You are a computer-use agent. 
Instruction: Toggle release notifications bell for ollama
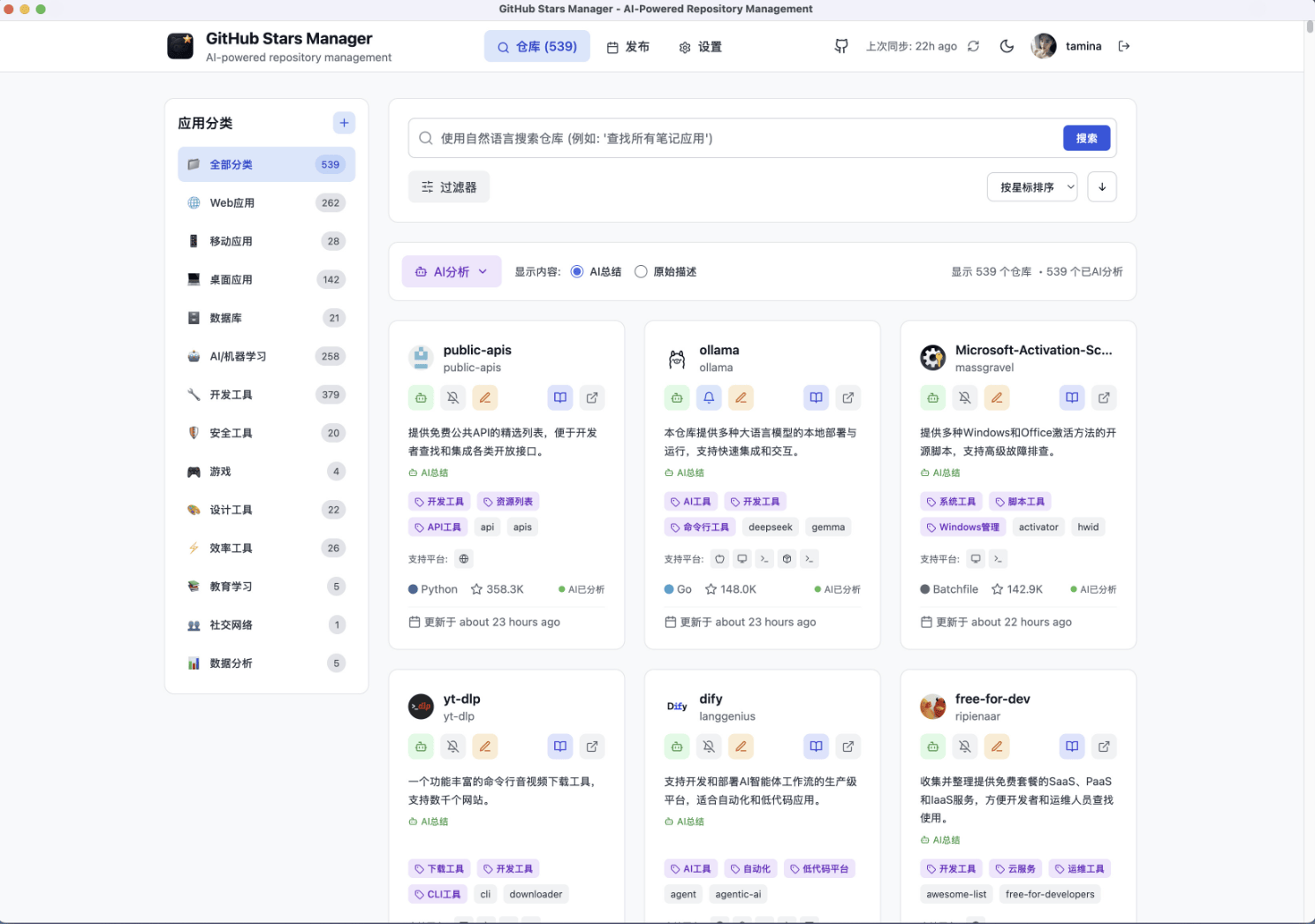[709, 398]
